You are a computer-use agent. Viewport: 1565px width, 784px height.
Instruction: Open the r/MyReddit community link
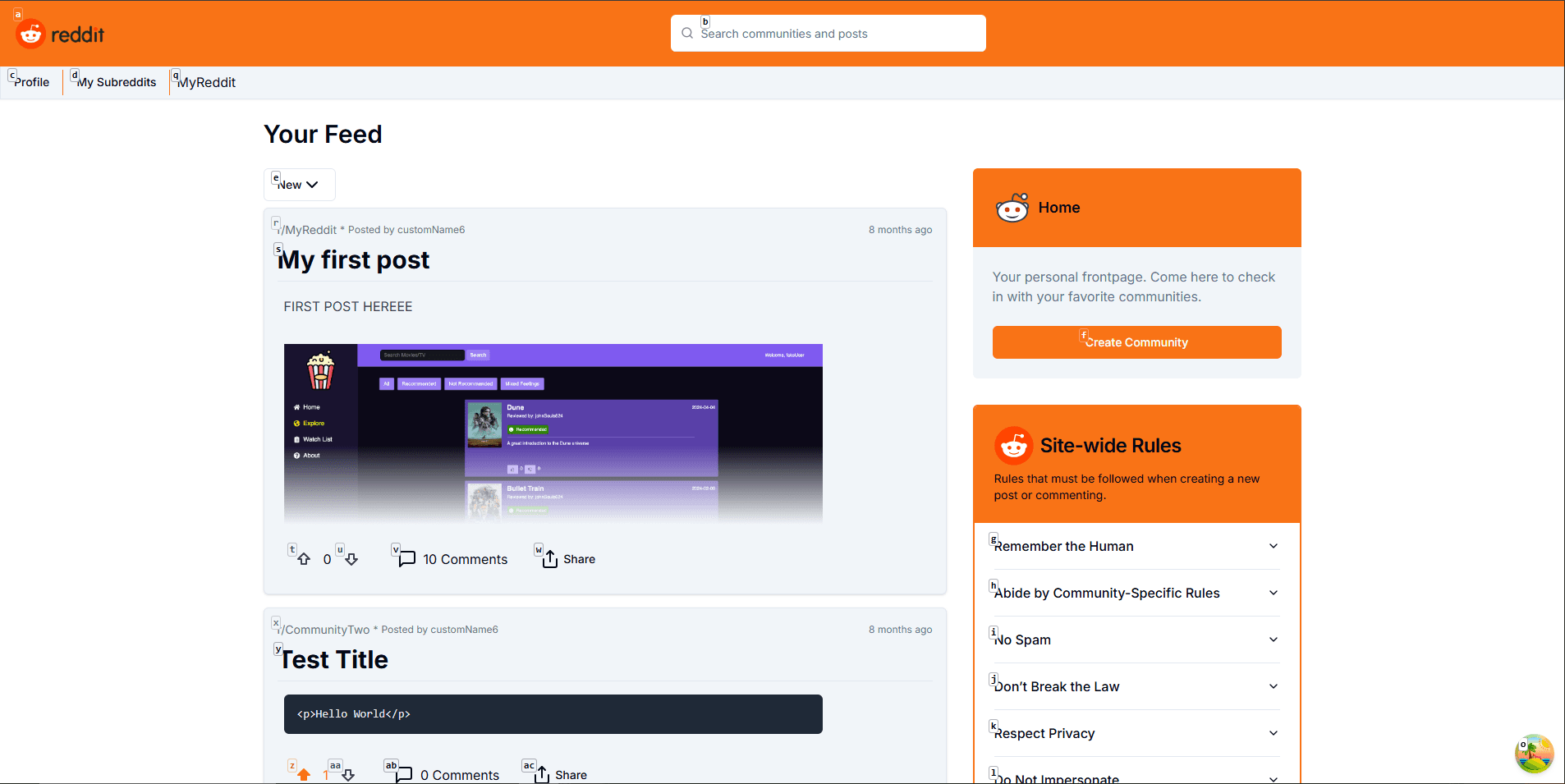coord(307,230)
